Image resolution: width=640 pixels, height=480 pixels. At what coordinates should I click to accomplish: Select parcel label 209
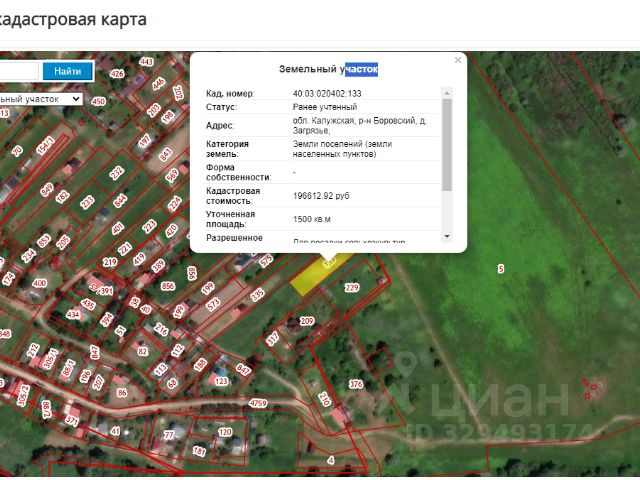[x=307, y=321]
